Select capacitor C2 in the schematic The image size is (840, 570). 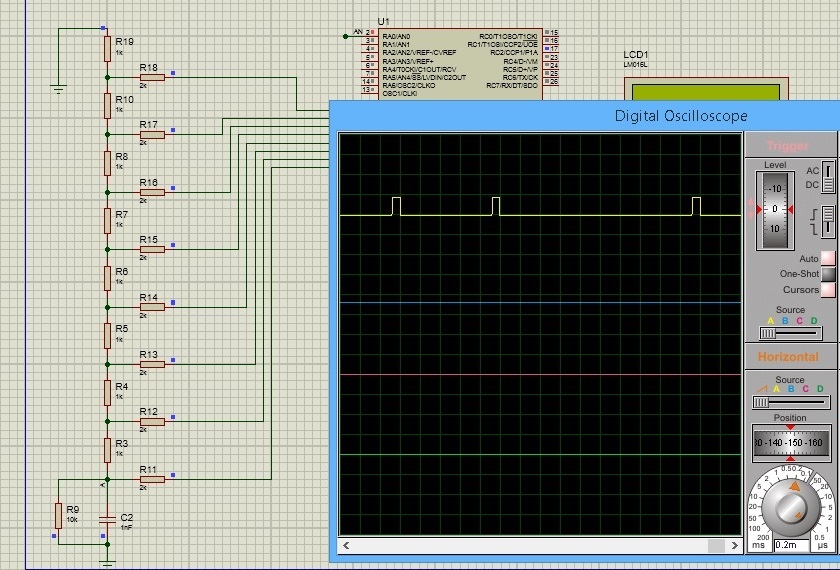coord(108,519)
